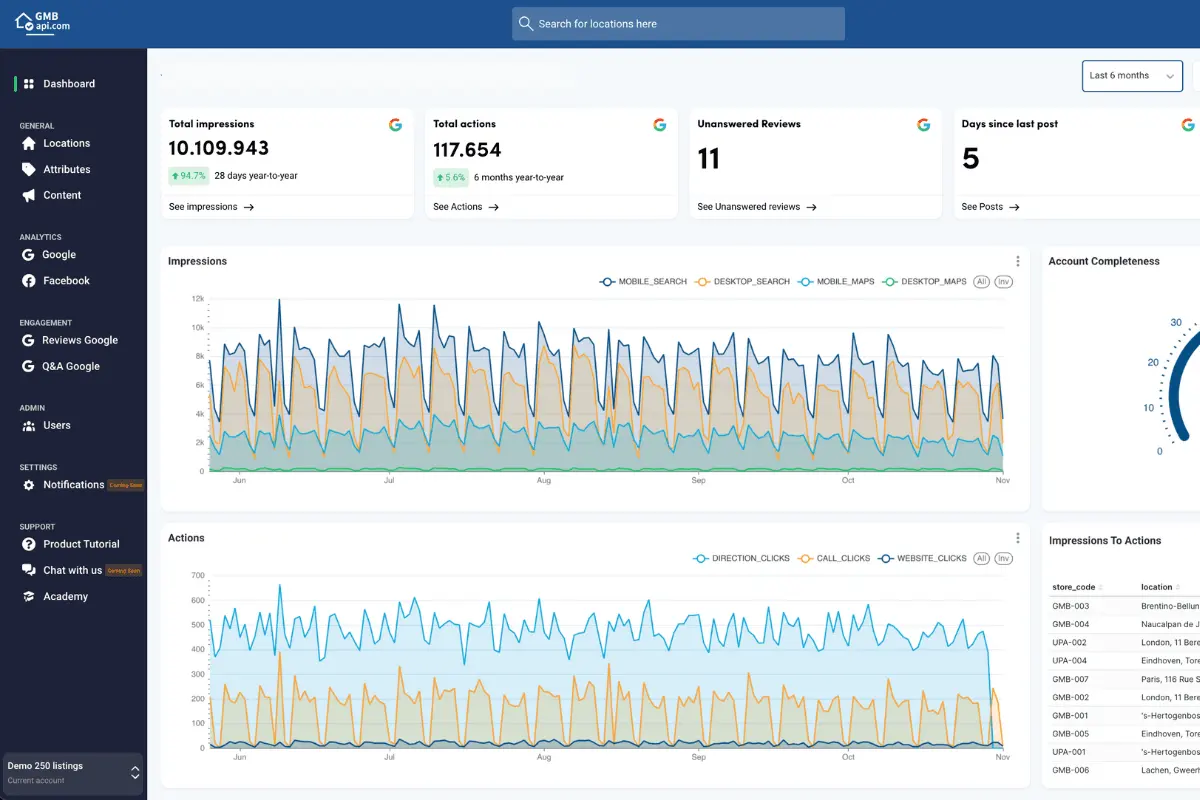1200x800 pixels.
Task: Click the Product Tutorial question icon
Action: coord(29,544)
